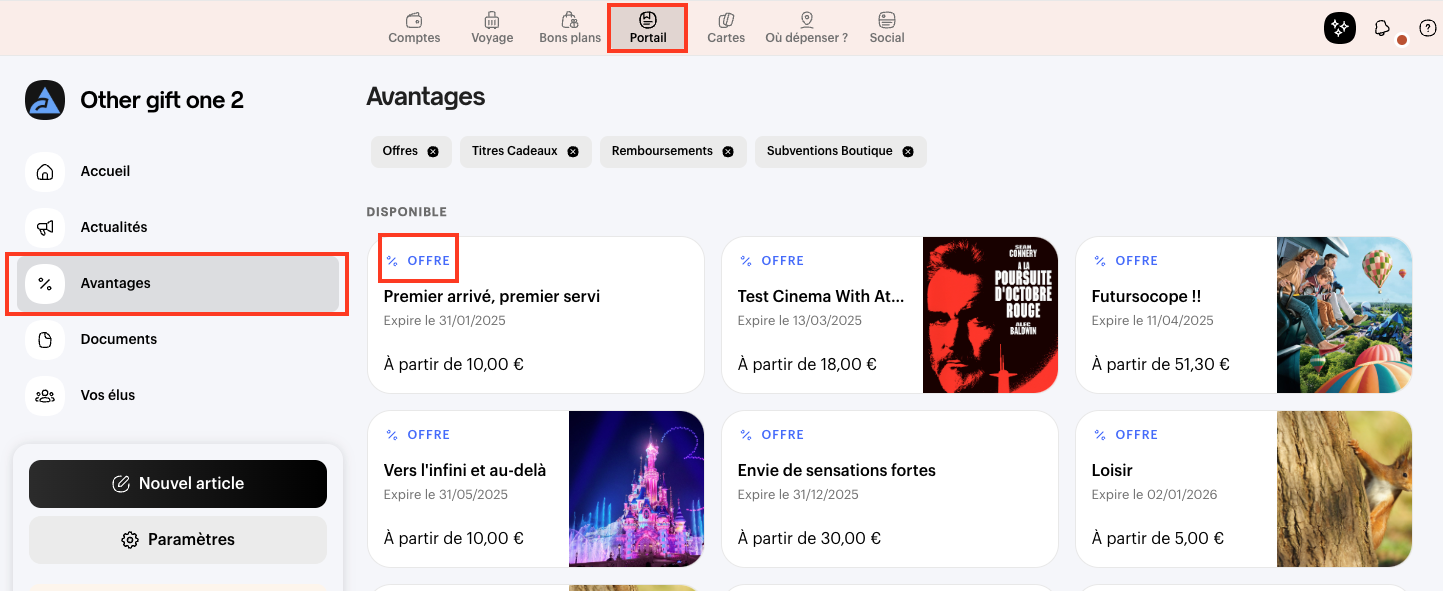1443x591 pixels.
Task: Open the Comptes wallet tab
Action: click(414, 28)
